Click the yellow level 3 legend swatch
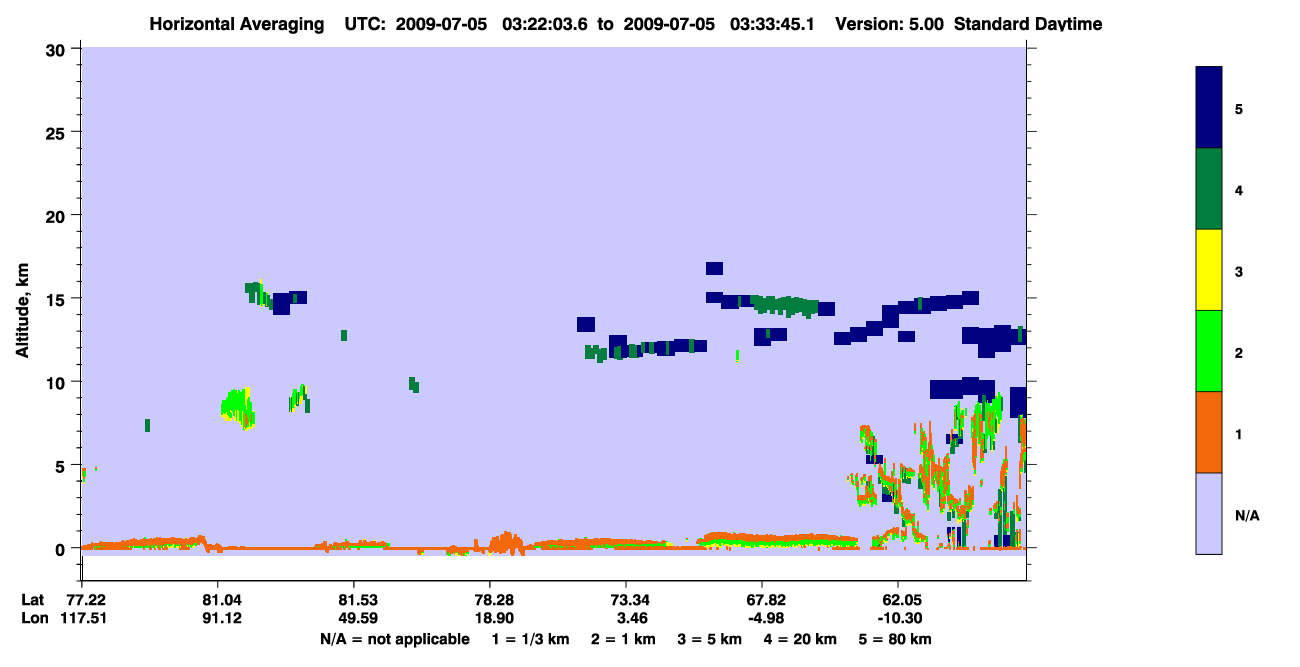The height and width of the screenshot is (667, 1300). pyautogui.click(x=1209, y=270)
